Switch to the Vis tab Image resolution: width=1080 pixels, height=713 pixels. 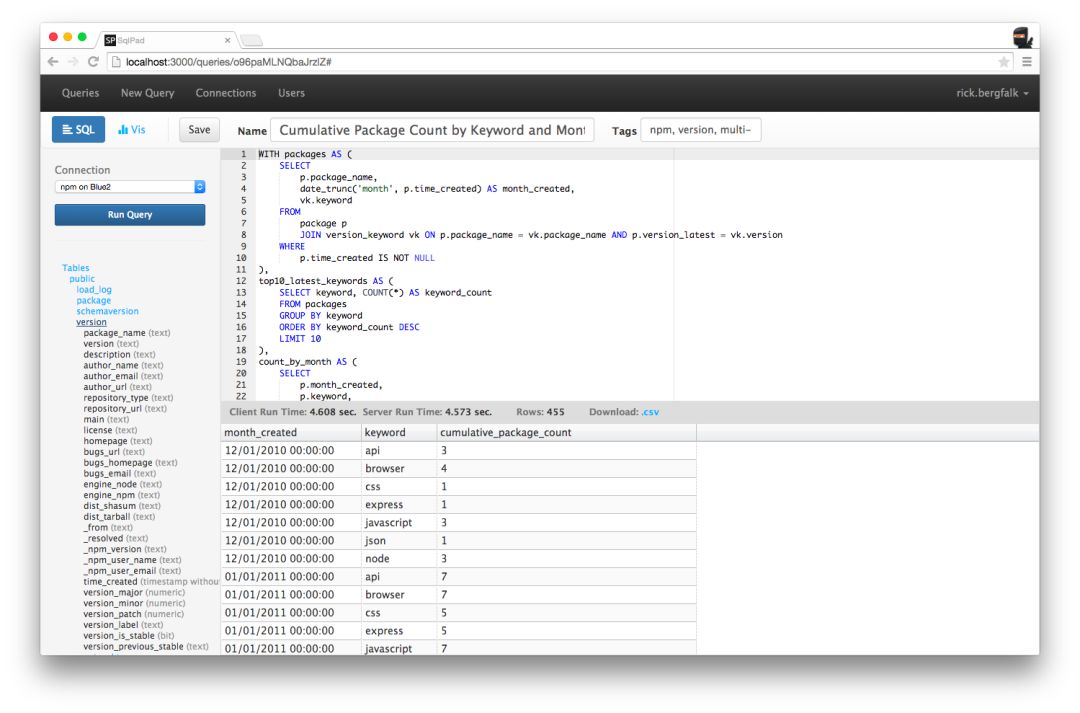coord(132,130)
